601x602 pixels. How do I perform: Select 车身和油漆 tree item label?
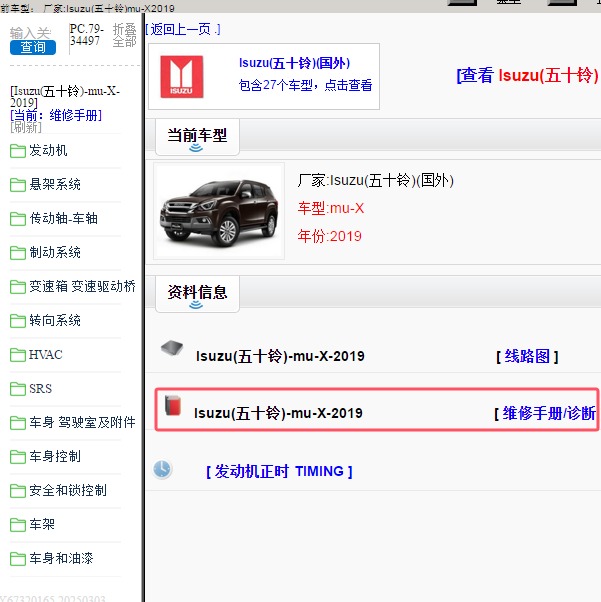click(61, 558)
